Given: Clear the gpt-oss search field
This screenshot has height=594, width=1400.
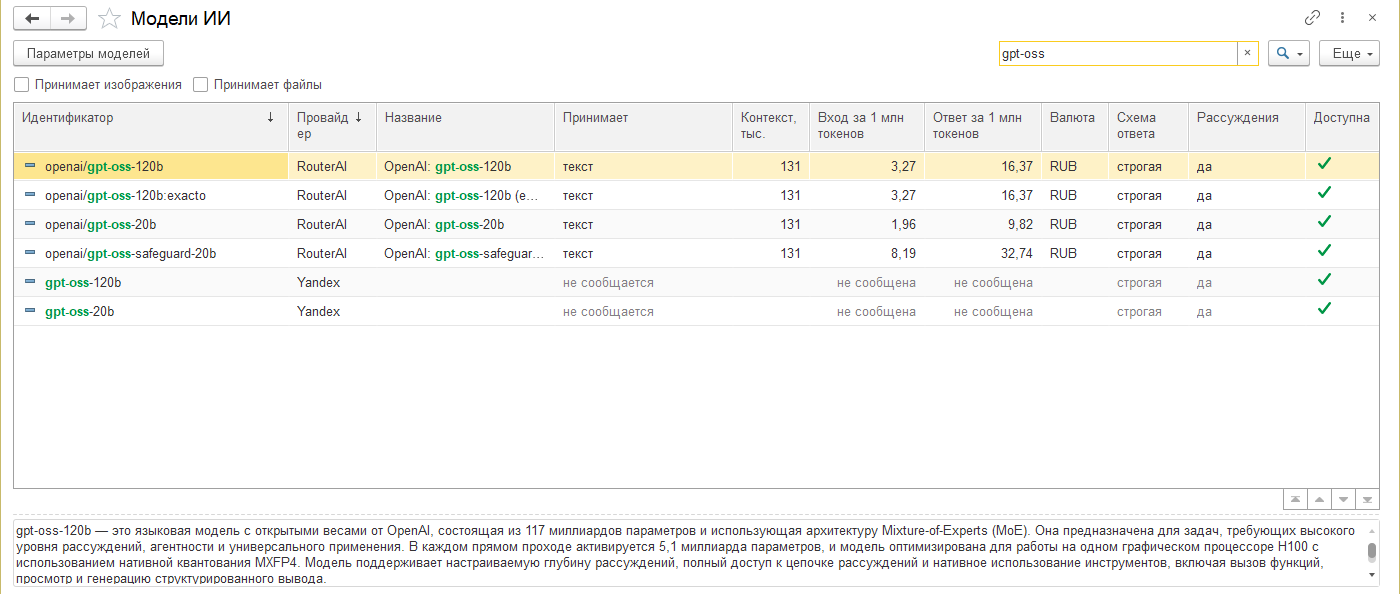Looking at the screenshot, I should [1247, 54].
